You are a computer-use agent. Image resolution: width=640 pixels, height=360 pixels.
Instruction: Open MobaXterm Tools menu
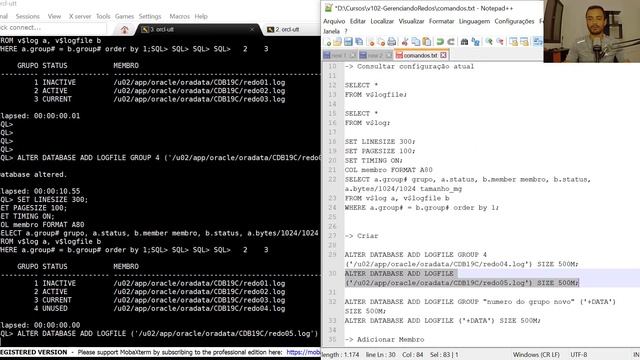pyautogui.click(x=103, y=16)
